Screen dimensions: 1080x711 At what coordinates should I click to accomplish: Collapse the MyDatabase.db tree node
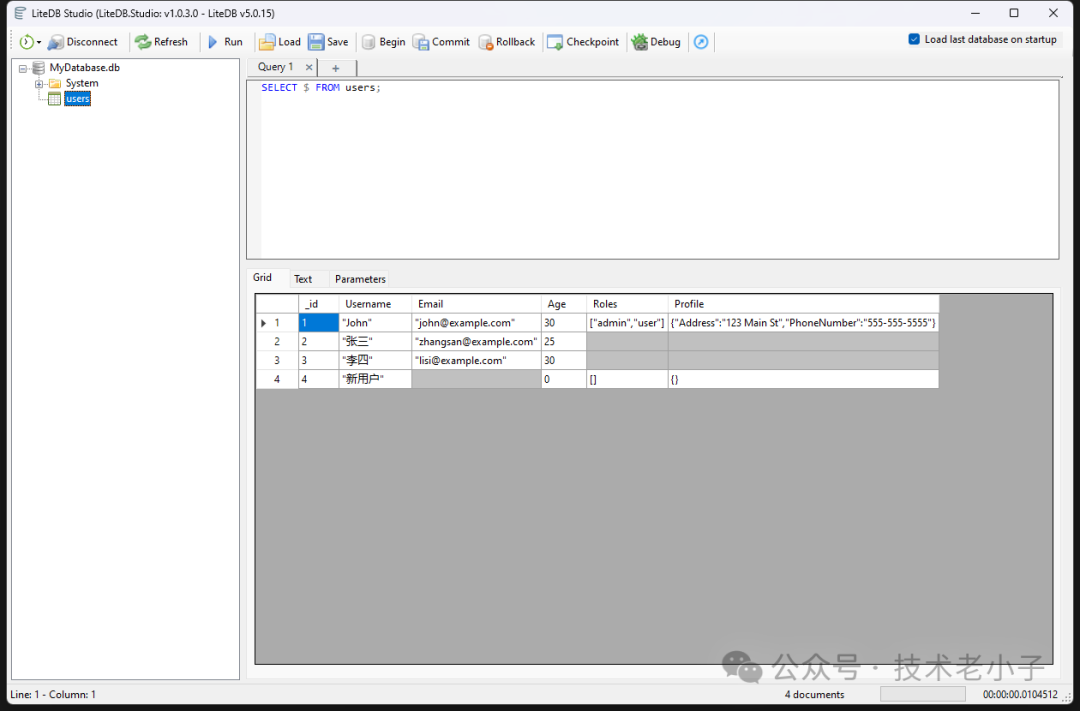(x=23, y=68)
